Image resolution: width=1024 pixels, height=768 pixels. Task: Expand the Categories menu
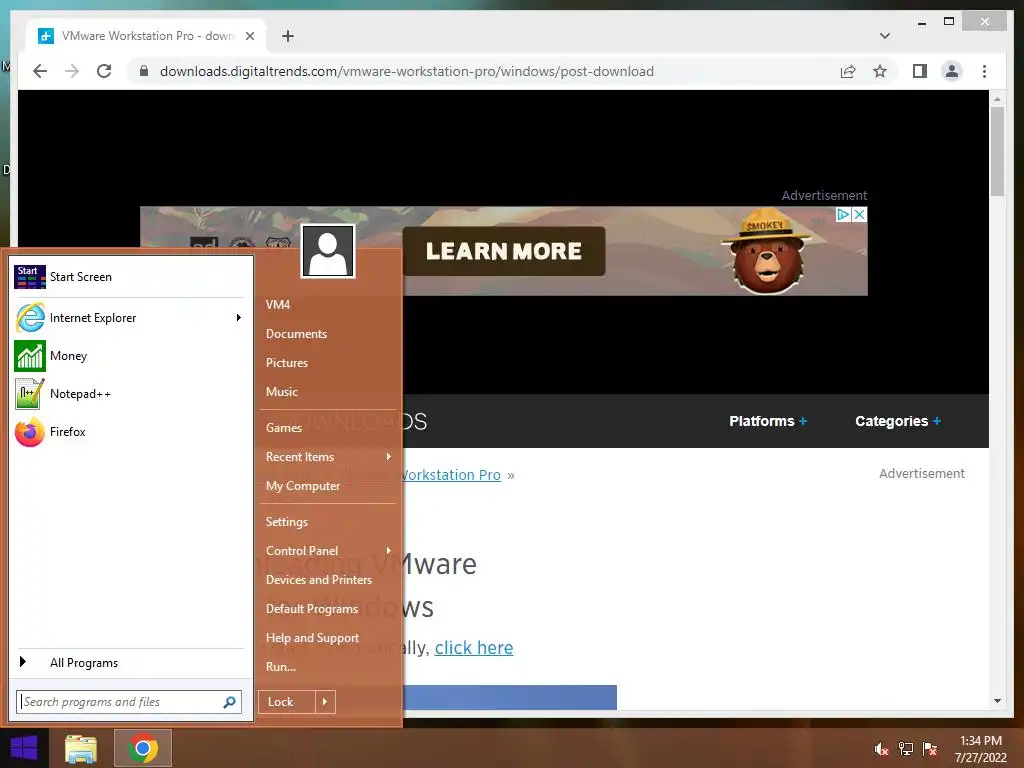898,421
